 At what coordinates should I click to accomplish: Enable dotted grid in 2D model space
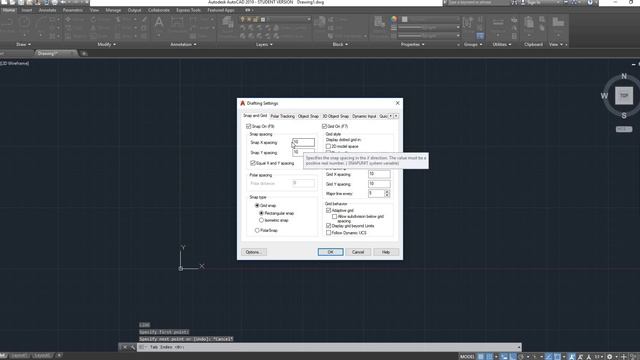328,146
